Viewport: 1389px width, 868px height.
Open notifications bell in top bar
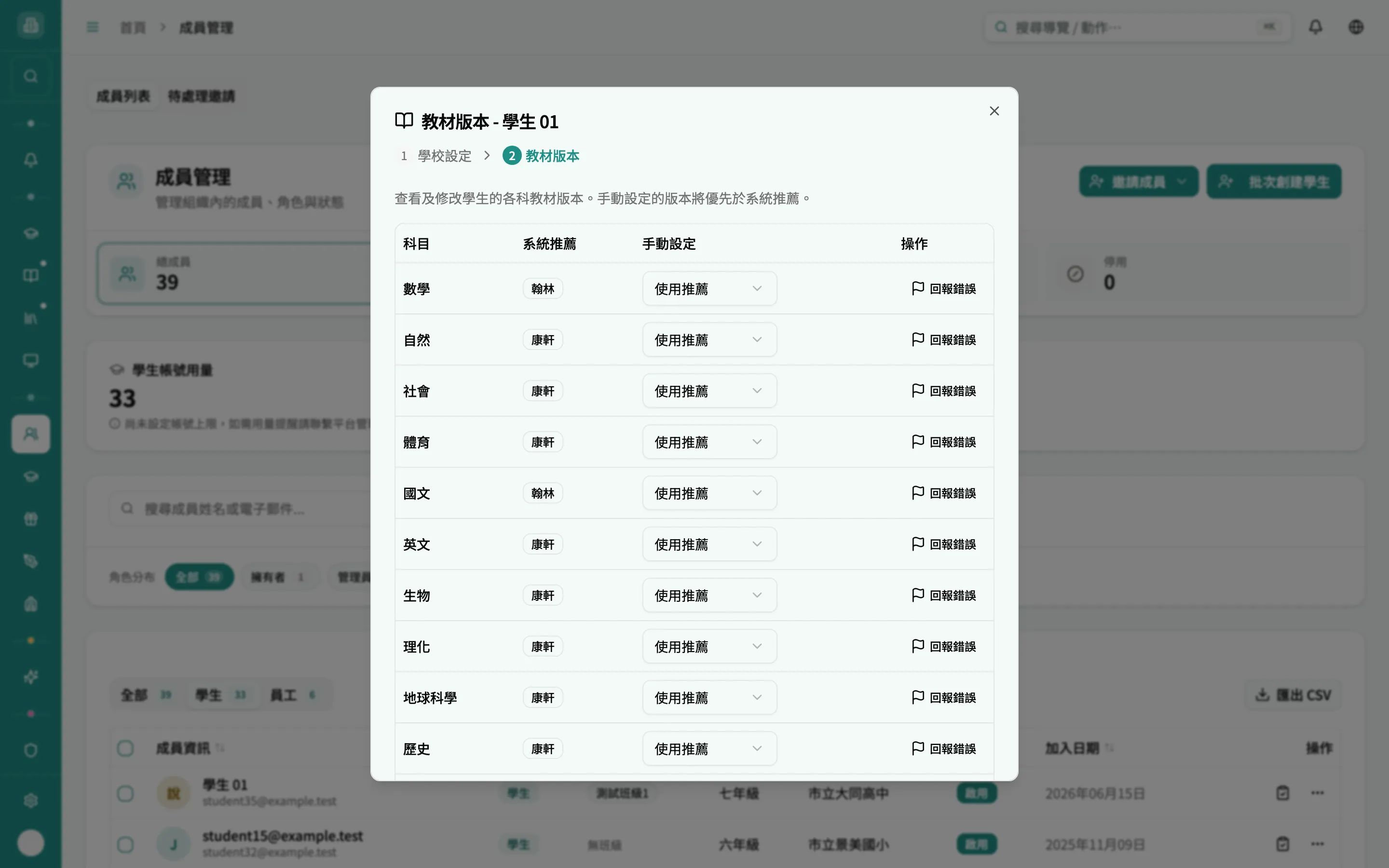click(x=1316, y=27)
